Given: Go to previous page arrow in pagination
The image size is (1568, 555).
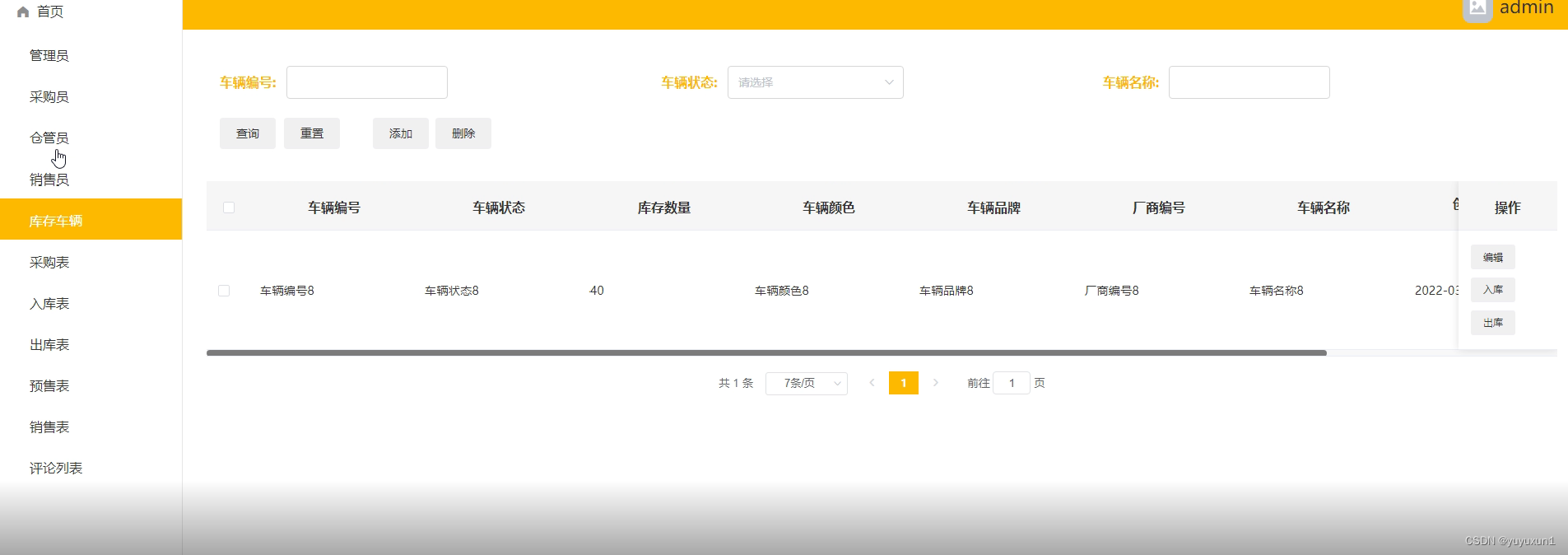Looking at the screenshot, I should 872,383.
